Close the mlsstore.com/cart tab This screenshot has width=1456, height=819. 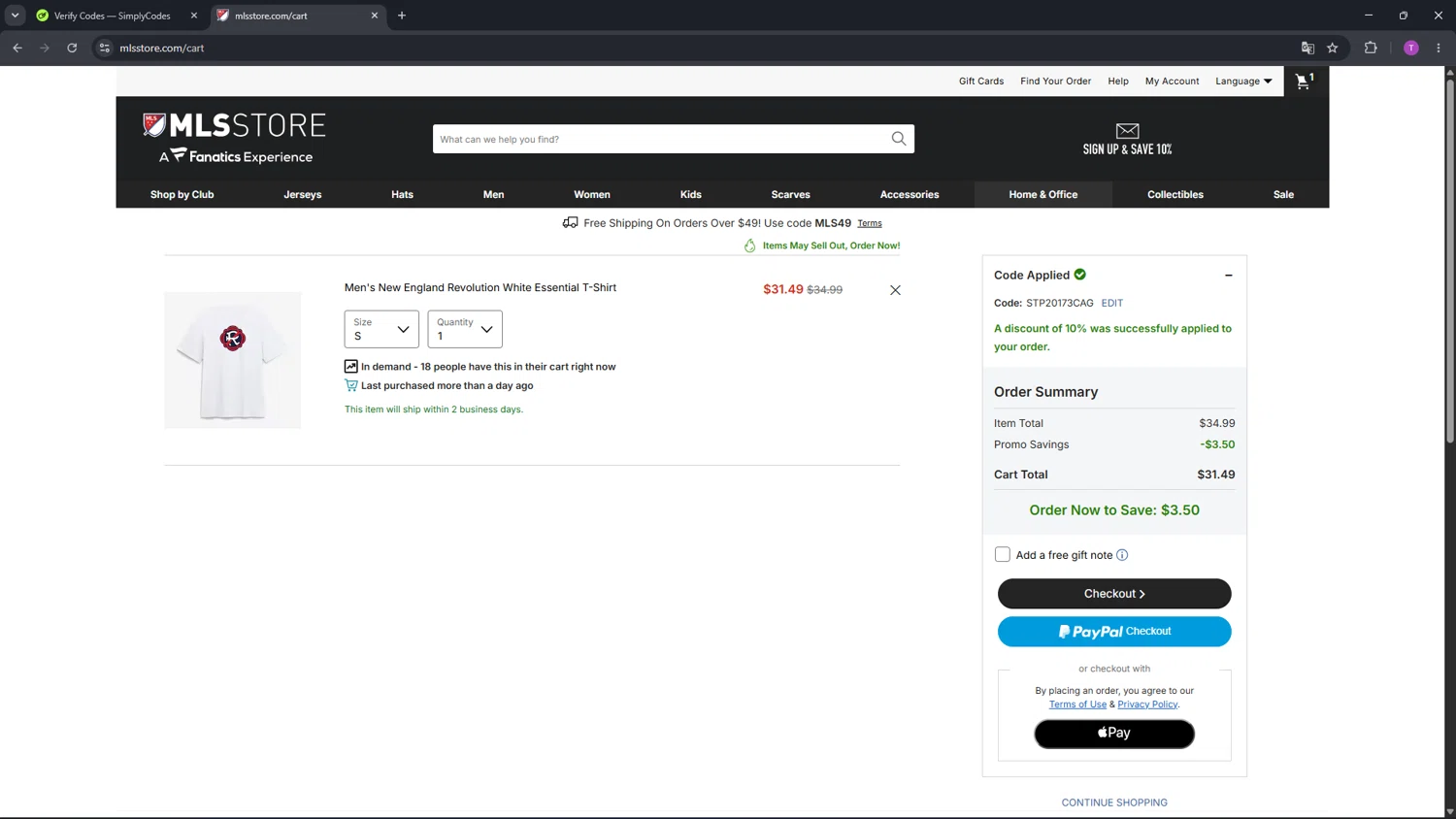pos(375,16)
